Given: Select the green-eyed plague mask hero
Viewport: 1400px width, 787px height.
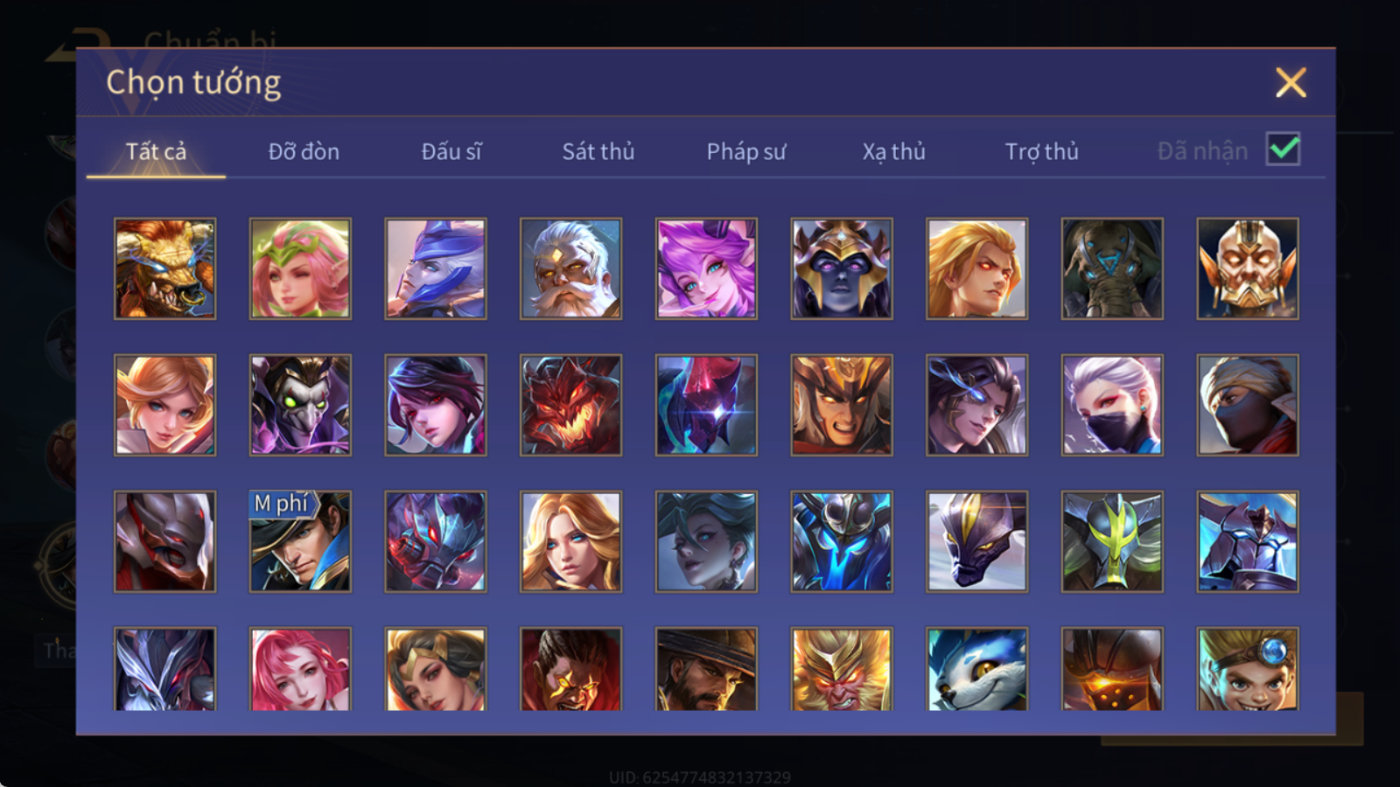Looking at the screenshot, I should tap(300, 405).
